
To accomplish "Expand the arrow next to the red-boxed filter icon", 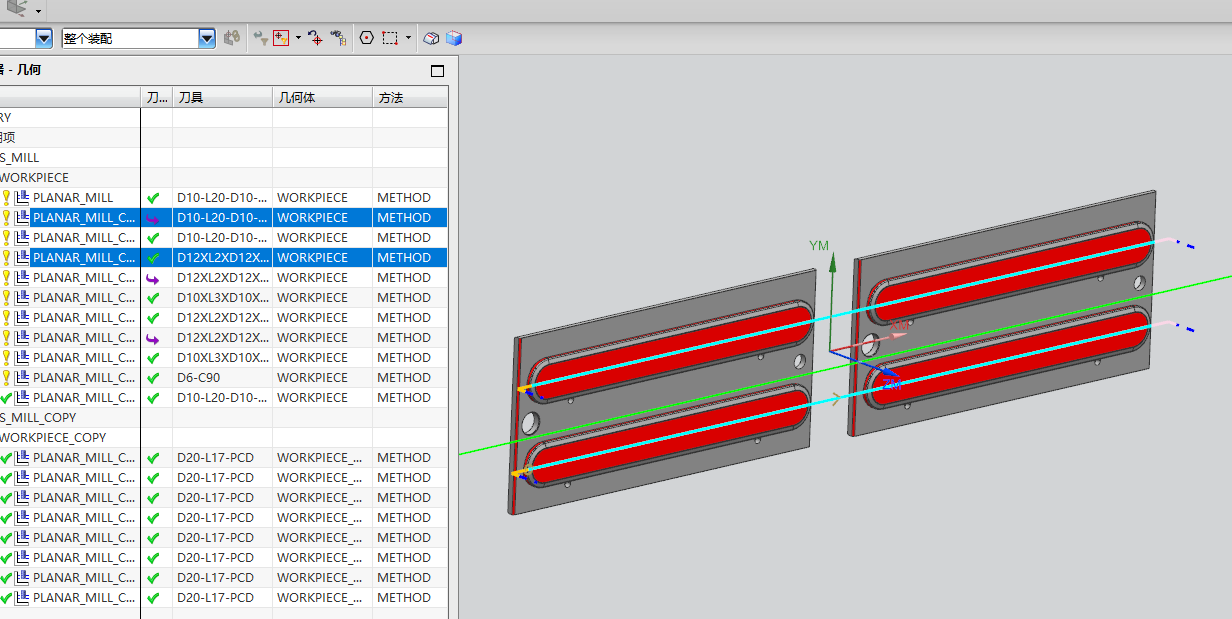I will click(x=298, y=38).
